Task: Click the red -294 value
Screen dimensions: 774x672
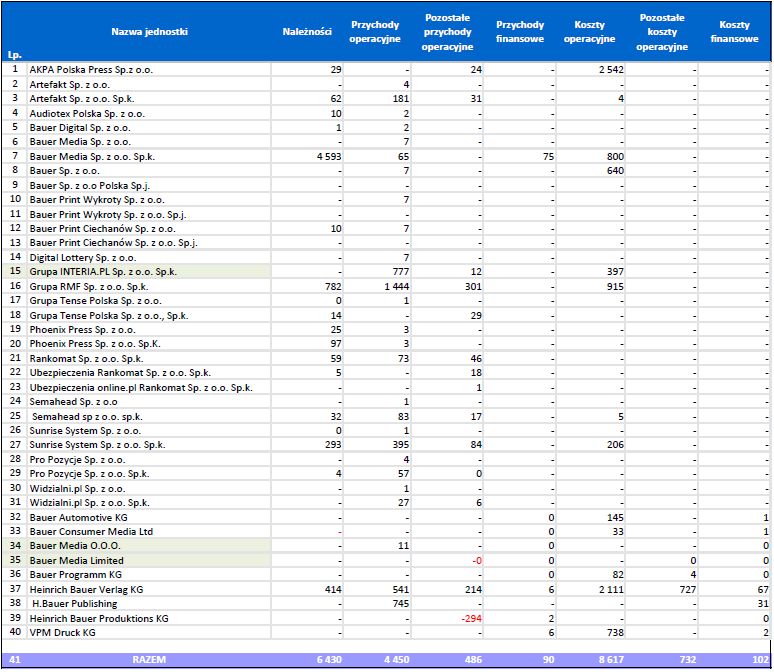Action: click(471, 618)
